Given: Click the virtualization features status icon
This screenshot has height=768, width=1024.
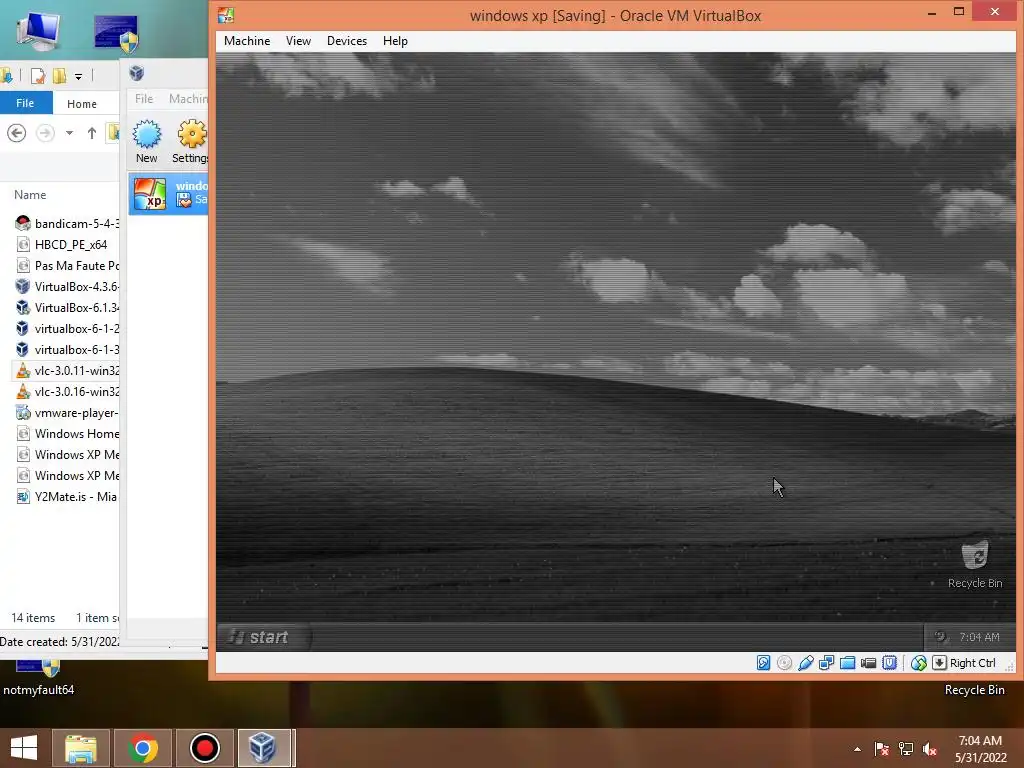Looking at the screenshot, I should pos(889,663).
